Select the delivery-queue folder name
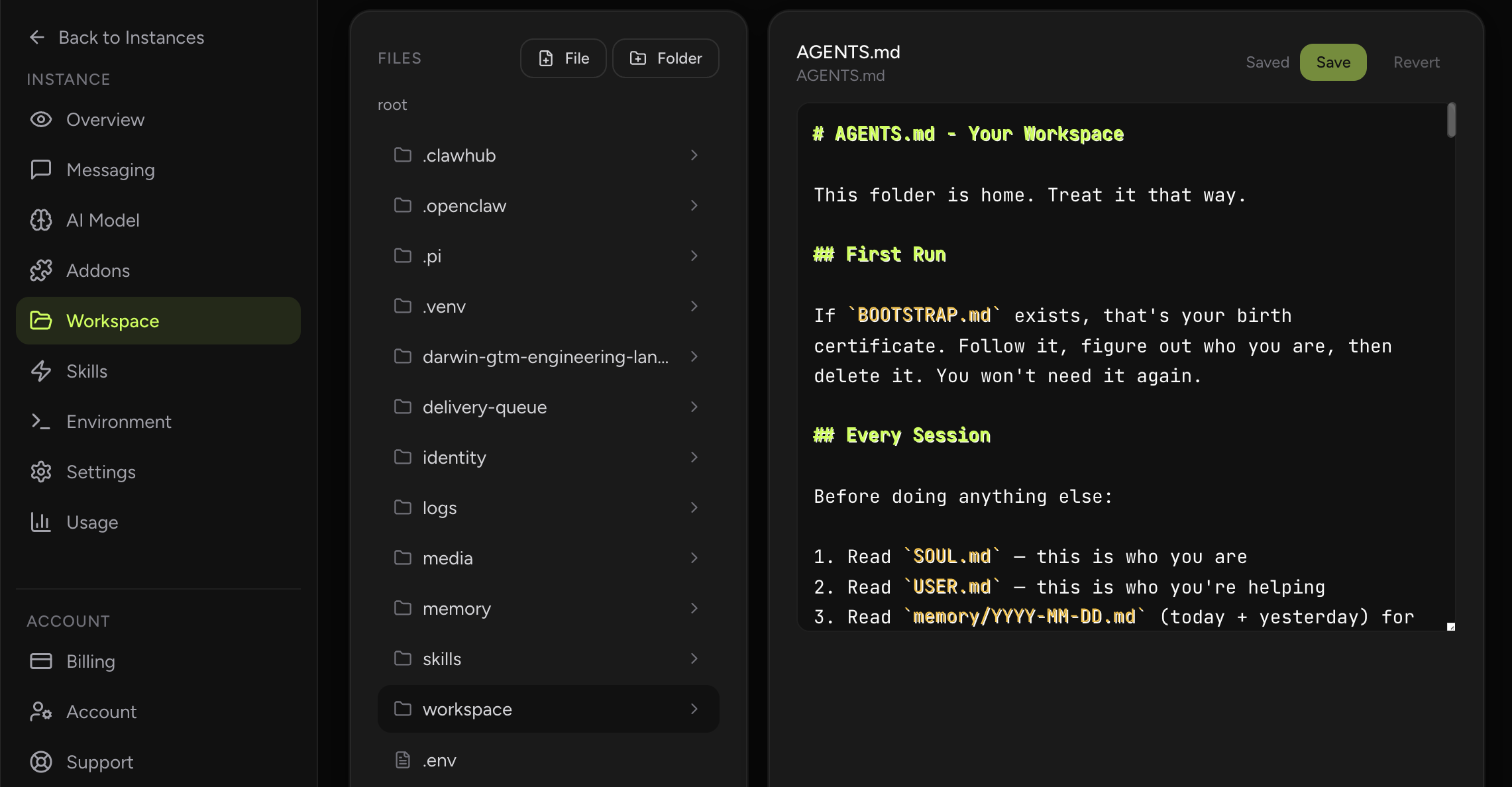1512x787 pixels. [x=484, y=407]
